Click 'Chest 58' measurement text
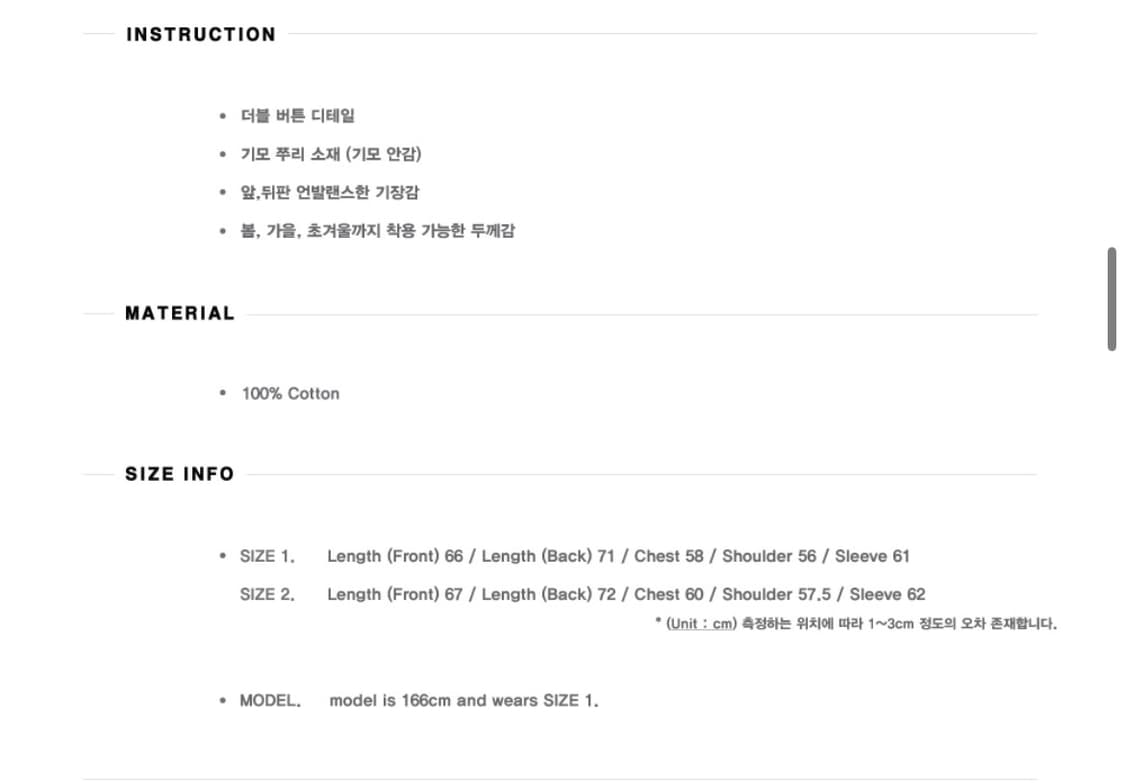 tap(669, 556)
